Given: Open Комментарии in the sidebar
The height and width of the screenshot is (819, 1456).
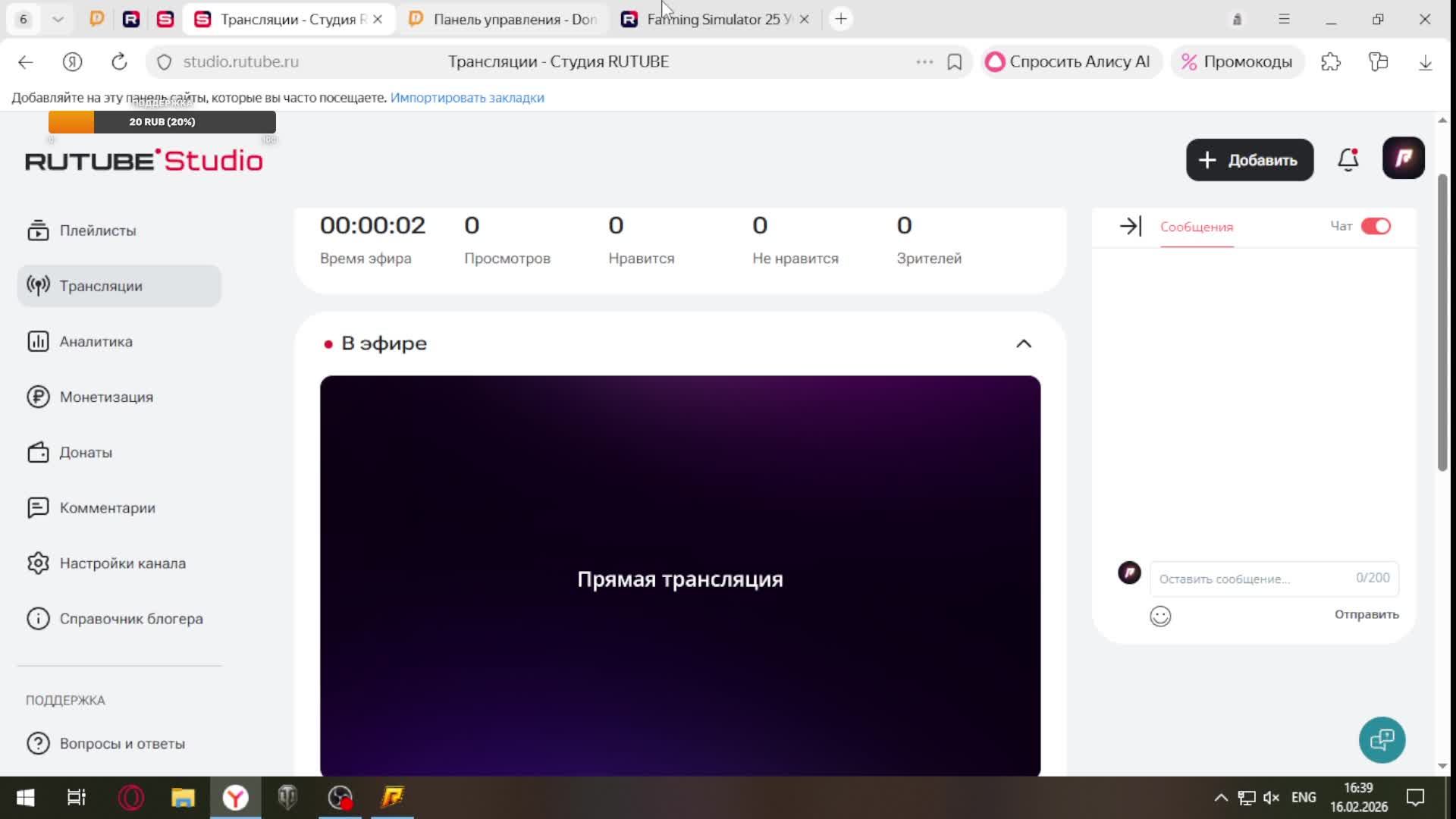Looking at the screenshot, I should coord(106,507).
